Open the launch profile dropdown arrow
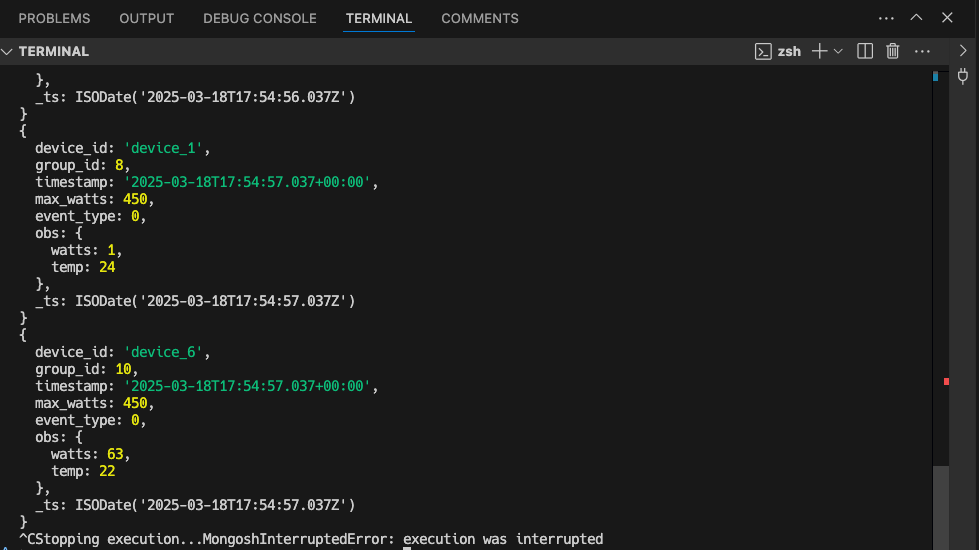Screen dimensions: 979x550 (x=838, y=51)
